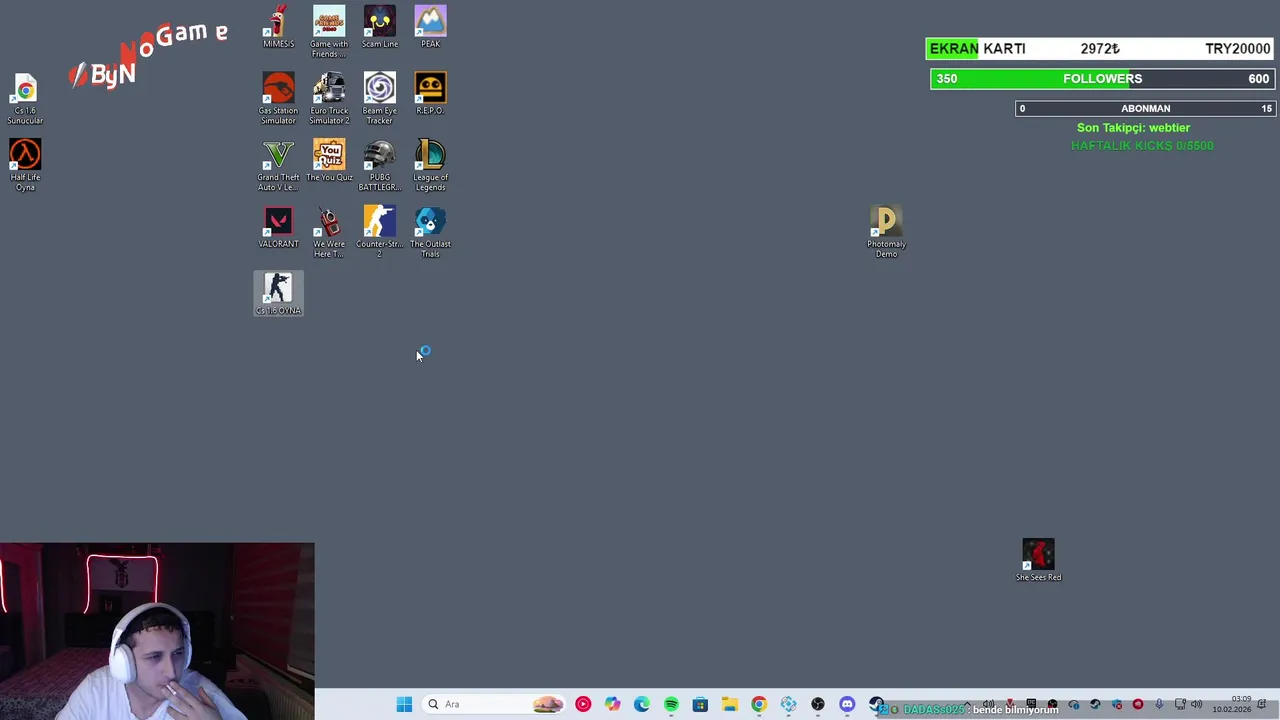Select PUBG BATTLEGROUNDS desktop icon
1280x720 pixels.
(380, 165)
